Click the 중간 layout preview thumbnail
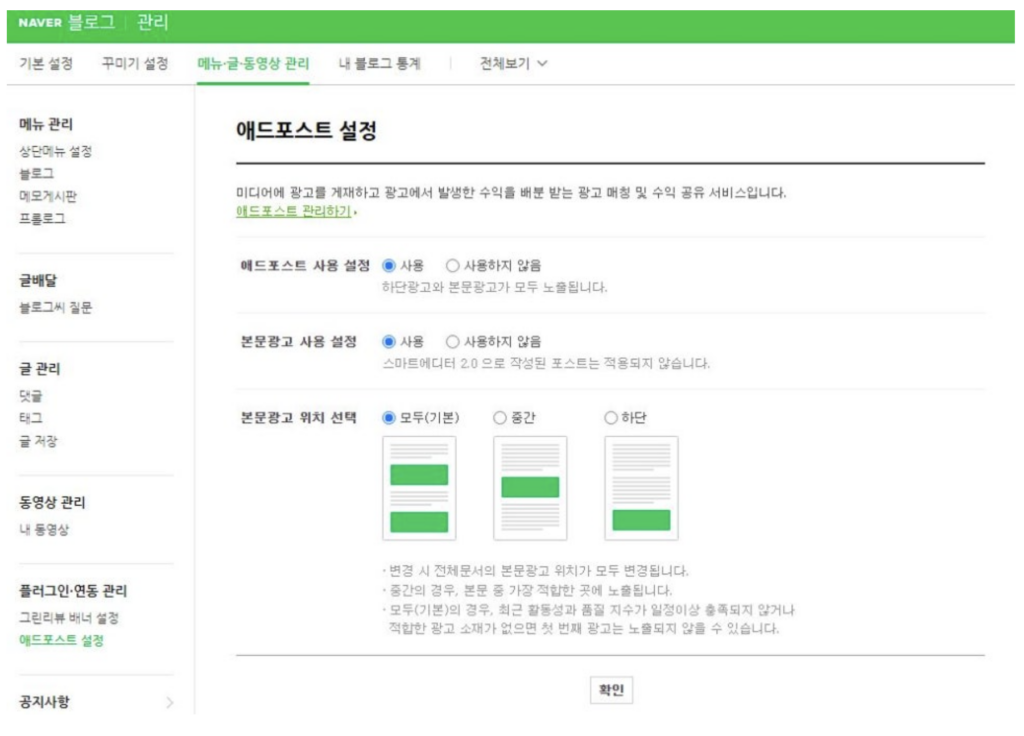 pos(530,488)
